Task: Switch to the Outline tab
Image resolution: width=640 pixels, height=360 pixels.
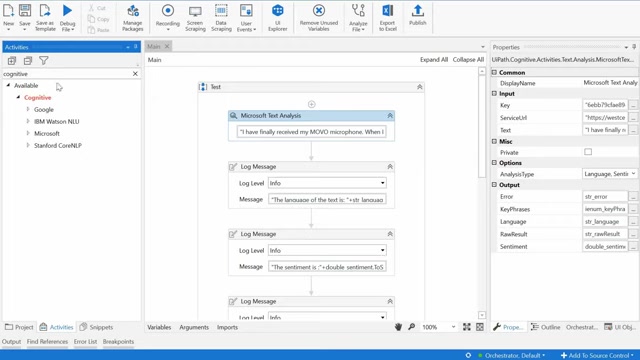Action: pos(545,327)
